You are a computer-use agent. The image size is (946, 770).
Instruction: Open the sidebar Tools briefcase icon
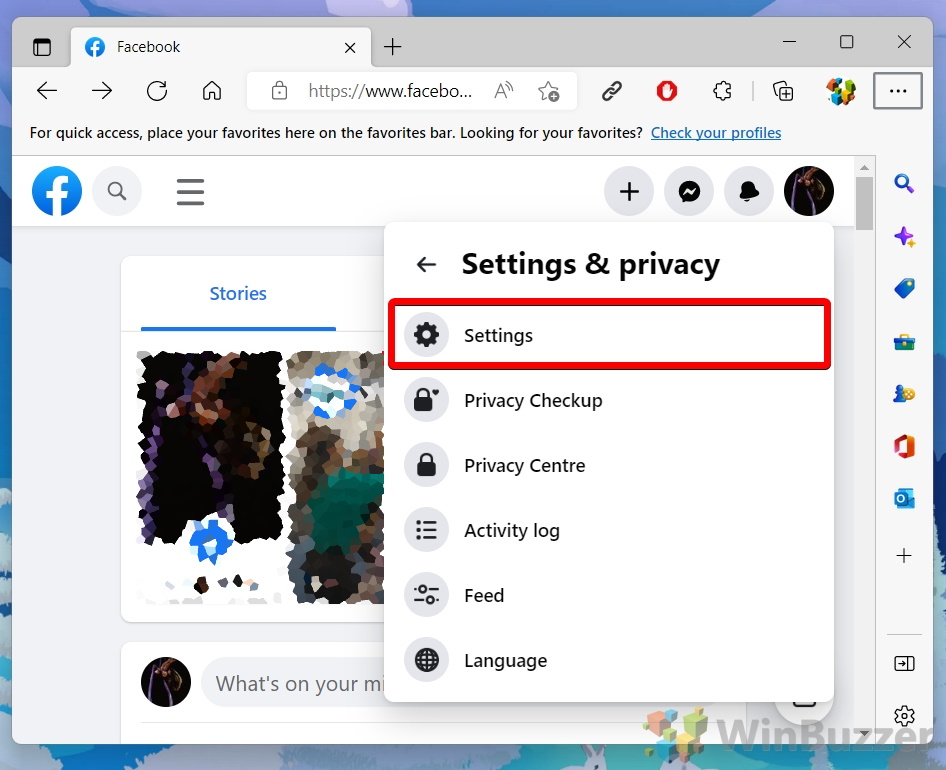[904, 342]
